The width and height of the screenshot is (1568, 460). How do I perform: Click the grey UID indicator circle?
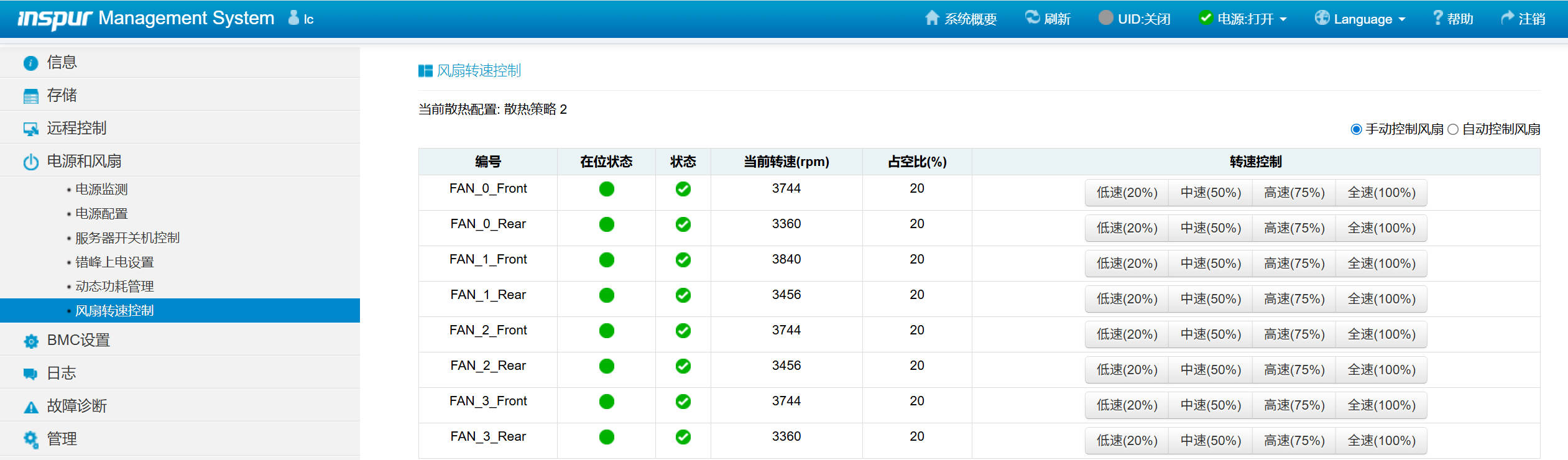pyautogui.click(x=1105, y=17)
